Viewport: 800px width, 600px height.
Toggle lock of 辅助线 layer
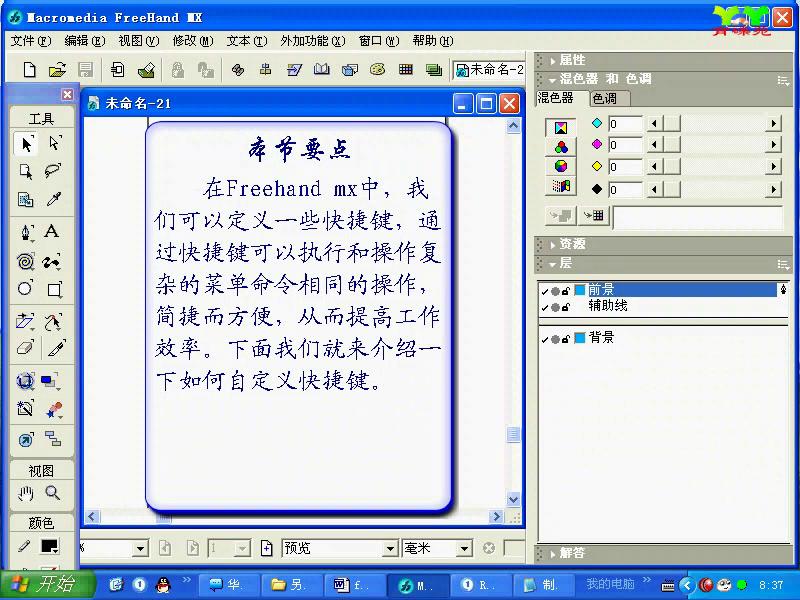click(x=565, y=307)
